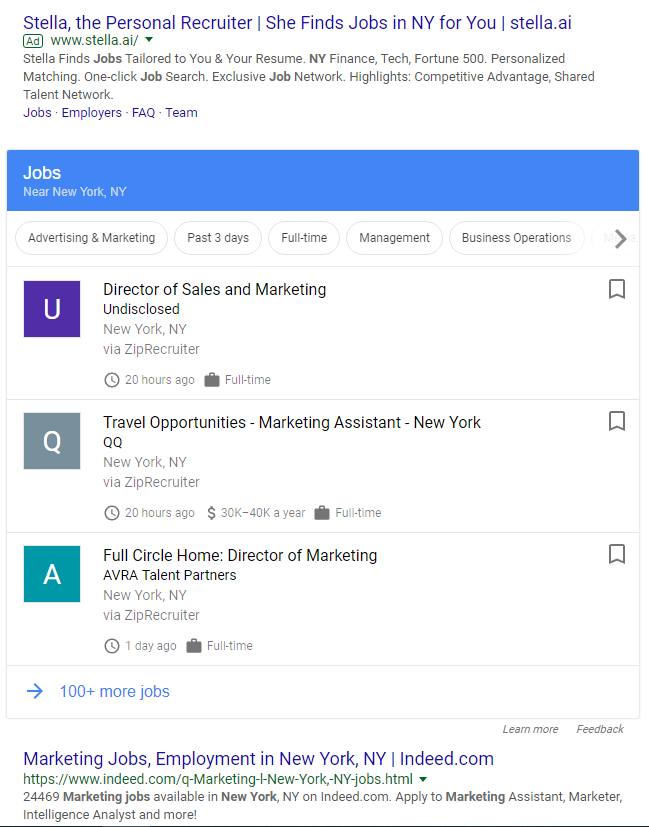The image size is (649, 827).
Task: Bookmark the Director of Sales and Marketing job
Action: point(617,289)
